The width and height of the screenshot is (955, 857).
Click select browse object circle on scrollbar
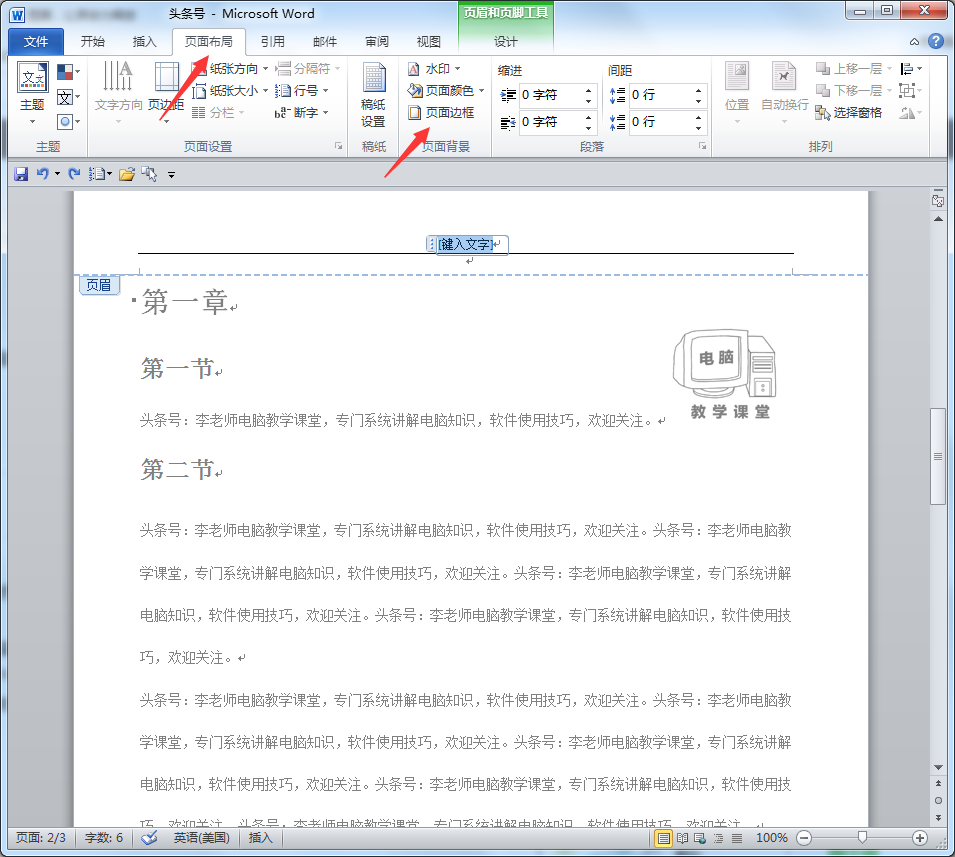(938, 800)
